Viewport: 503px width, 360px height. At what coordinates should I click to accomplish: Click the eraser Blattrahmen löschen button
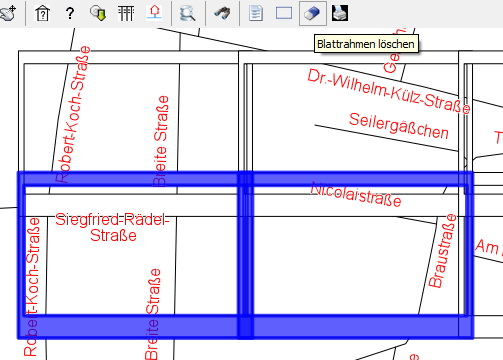pos(313,13)
